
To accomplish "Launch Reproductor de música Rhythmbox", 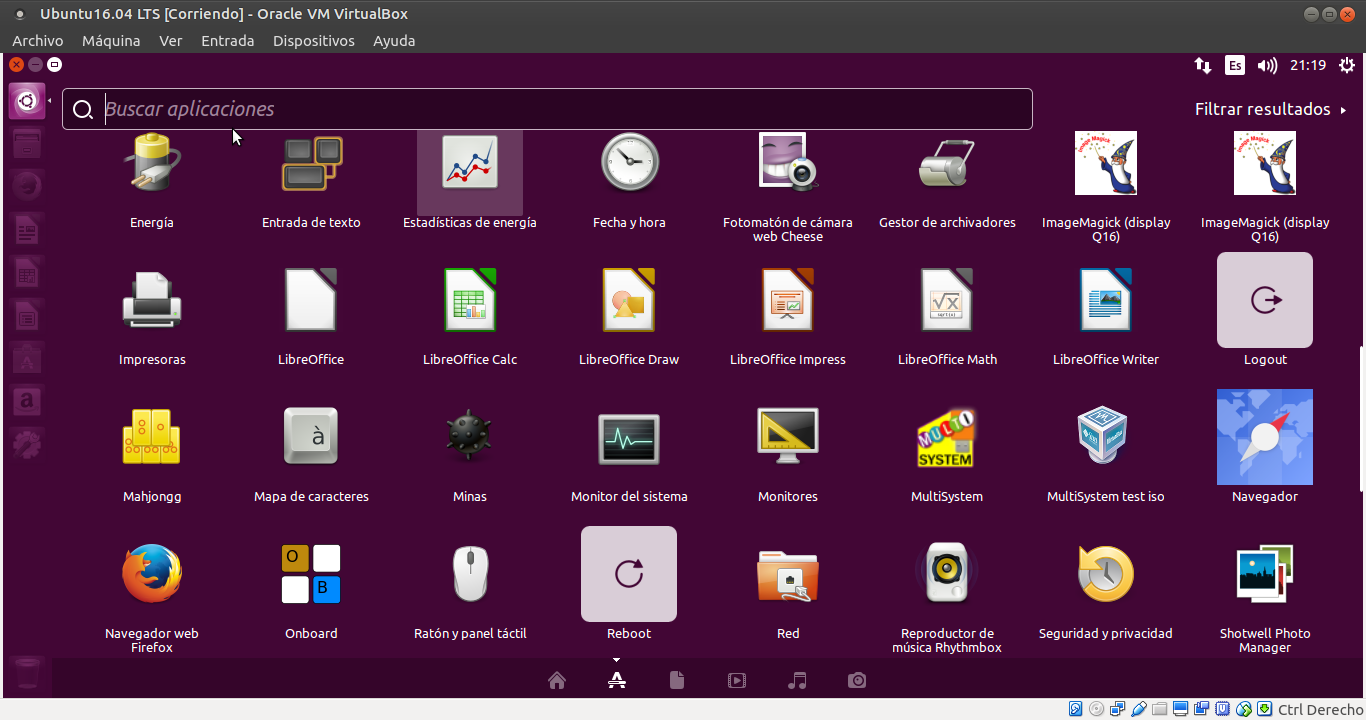I will tap(947, 574).
